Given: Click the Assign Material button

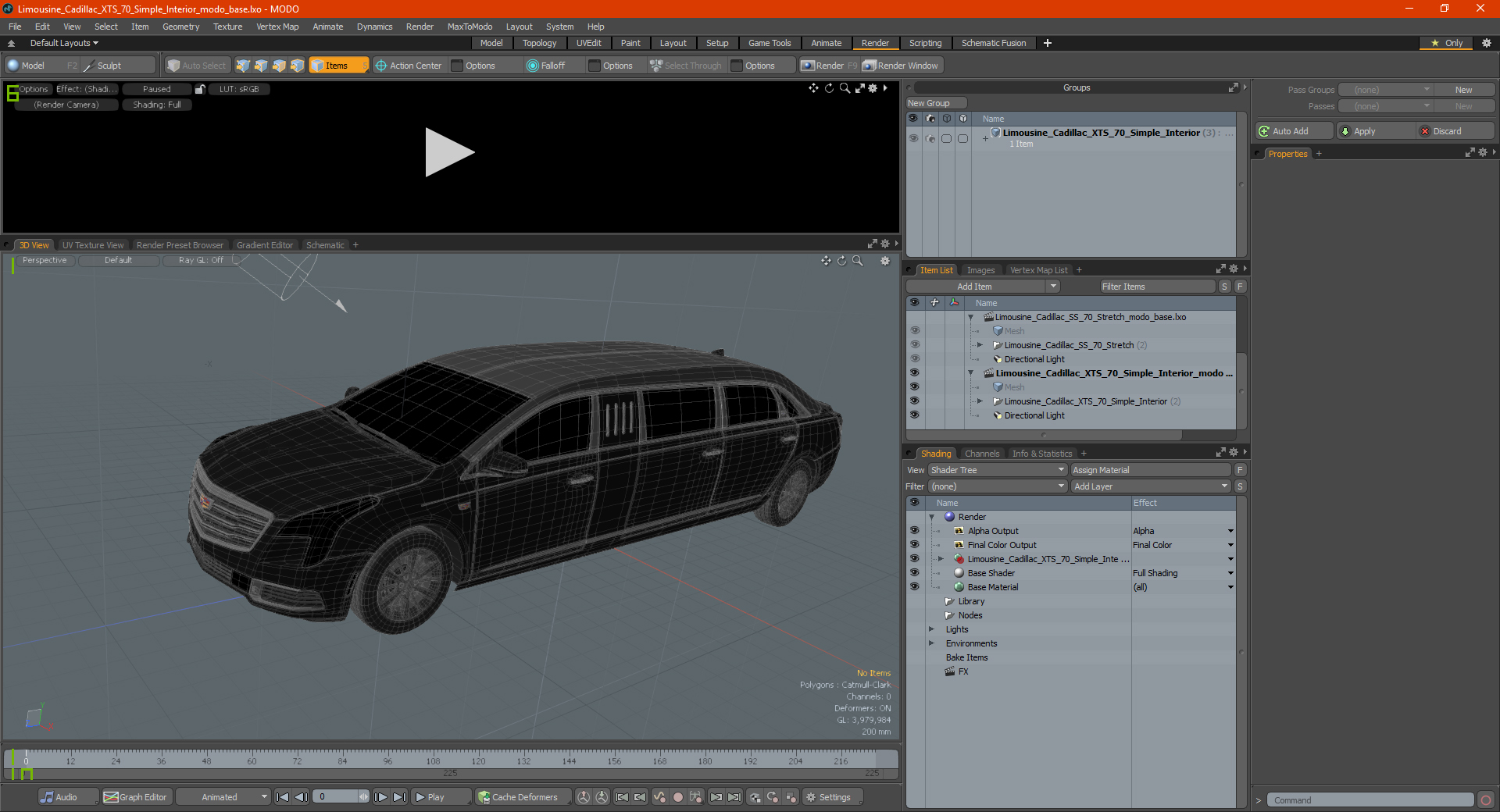Looking at the screenshot, I should point(1151,470).
